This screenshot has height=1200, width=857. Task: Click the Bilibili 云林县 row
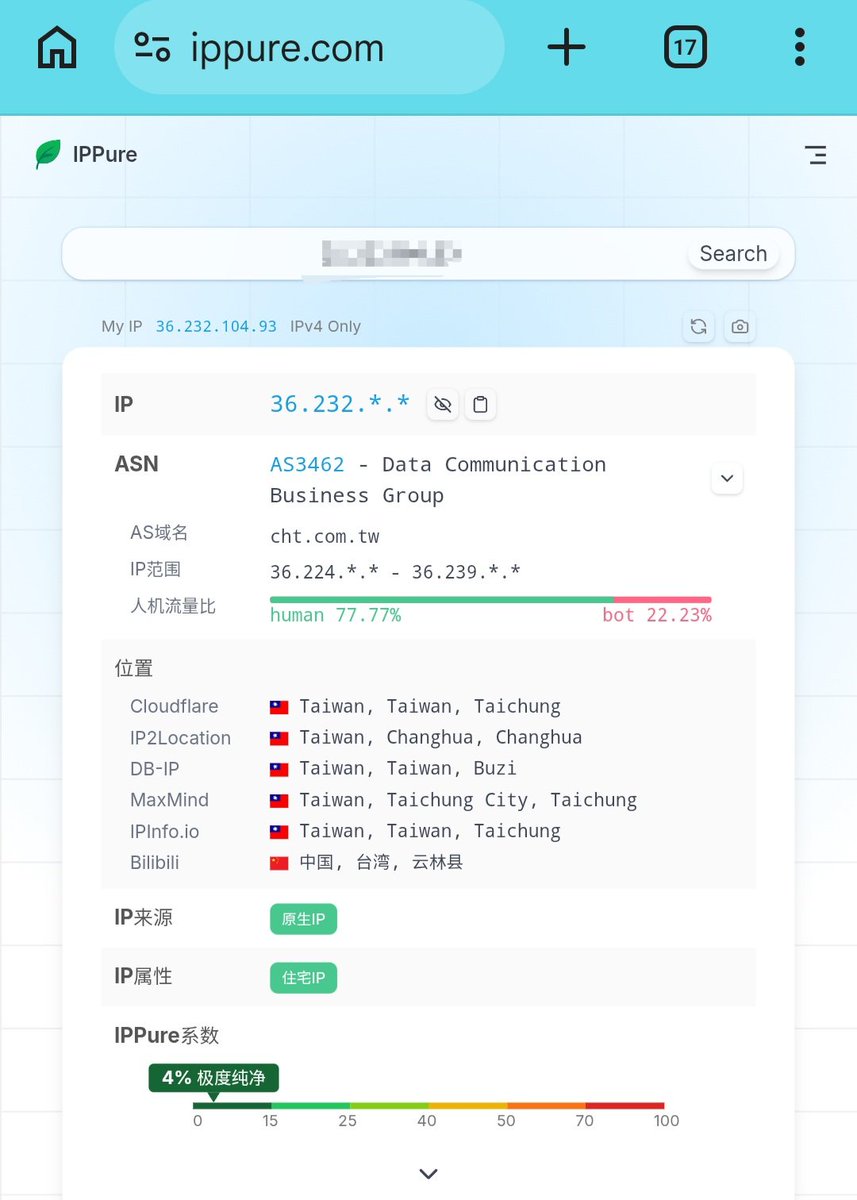click(428, 862)
